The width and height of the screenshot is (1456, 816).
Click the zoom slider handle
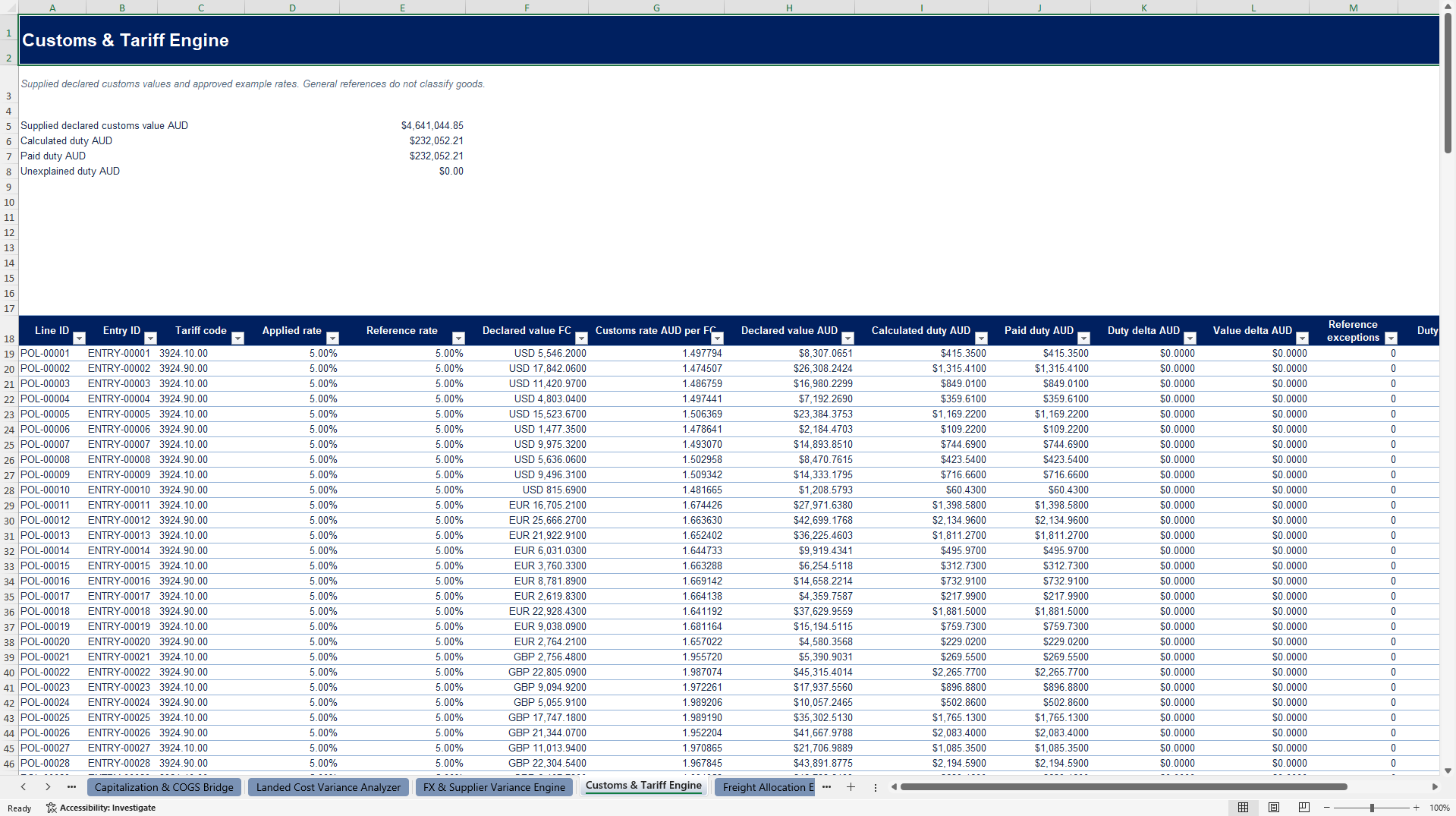click(x=1372, y=808)
